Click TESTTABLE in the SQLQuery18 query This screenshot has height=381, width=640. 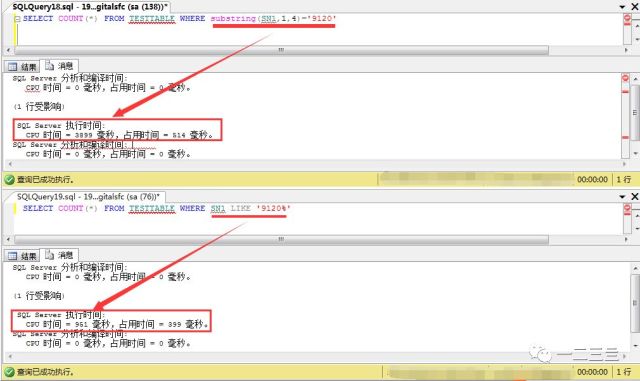coord(152,19)
